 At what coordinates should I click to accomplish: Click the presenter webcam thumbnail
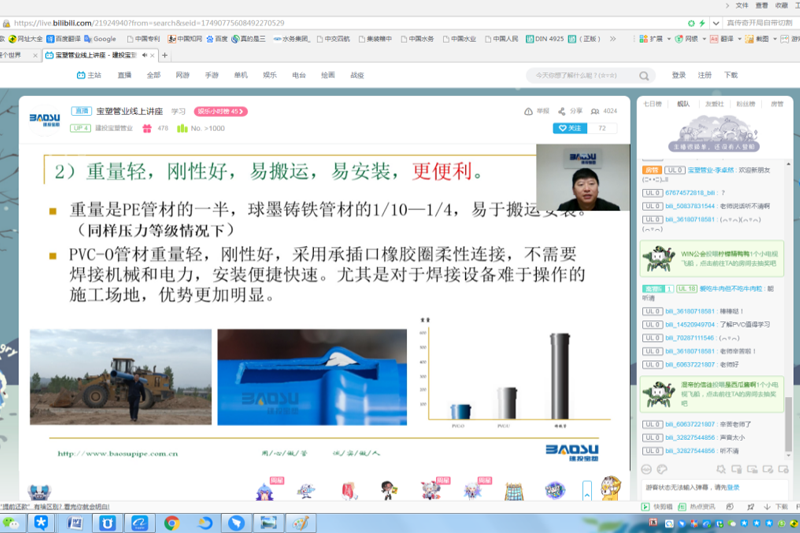click(583, 177)
